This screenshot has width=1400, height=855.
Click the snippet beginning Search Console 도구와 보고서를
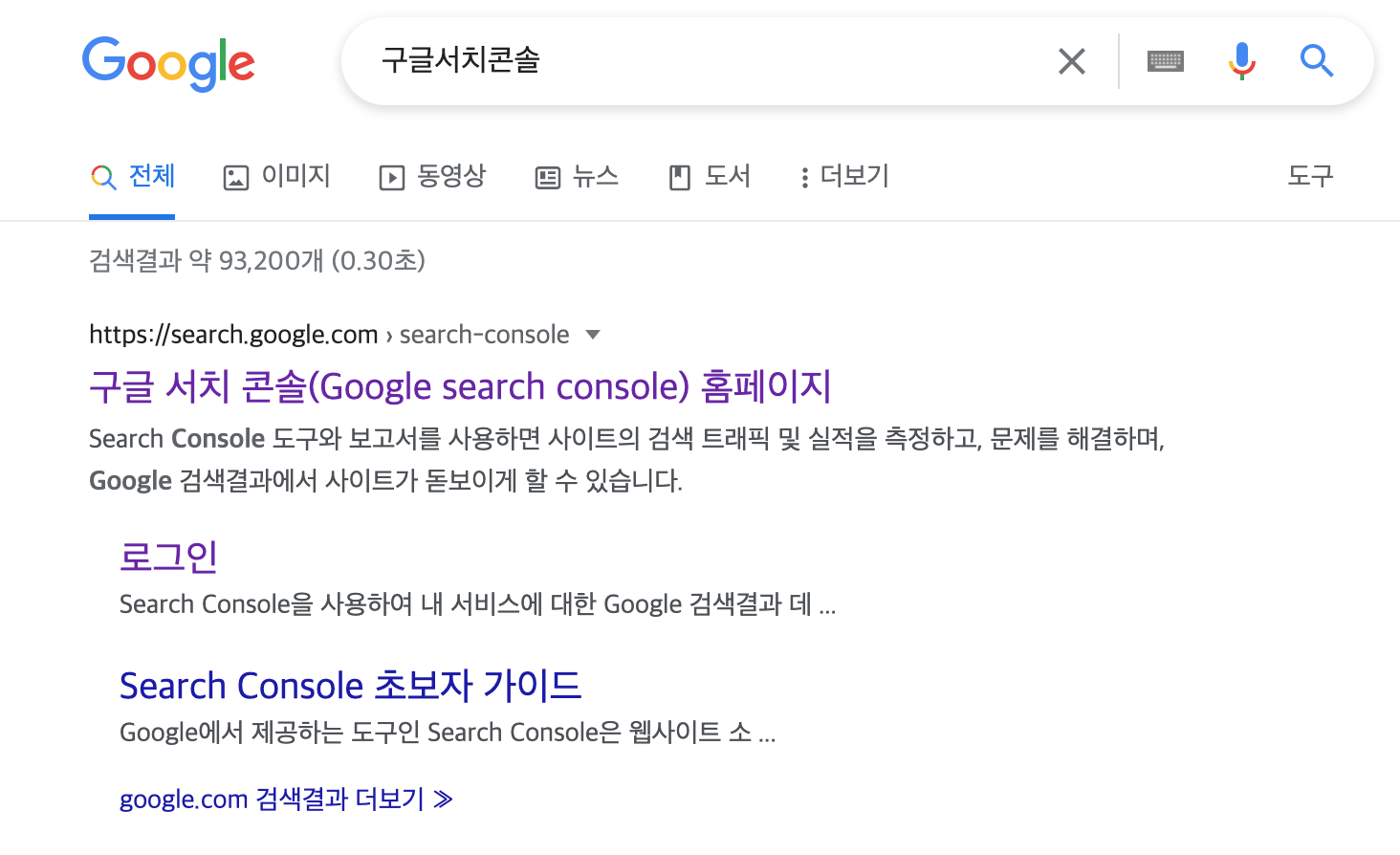point(627,439)
